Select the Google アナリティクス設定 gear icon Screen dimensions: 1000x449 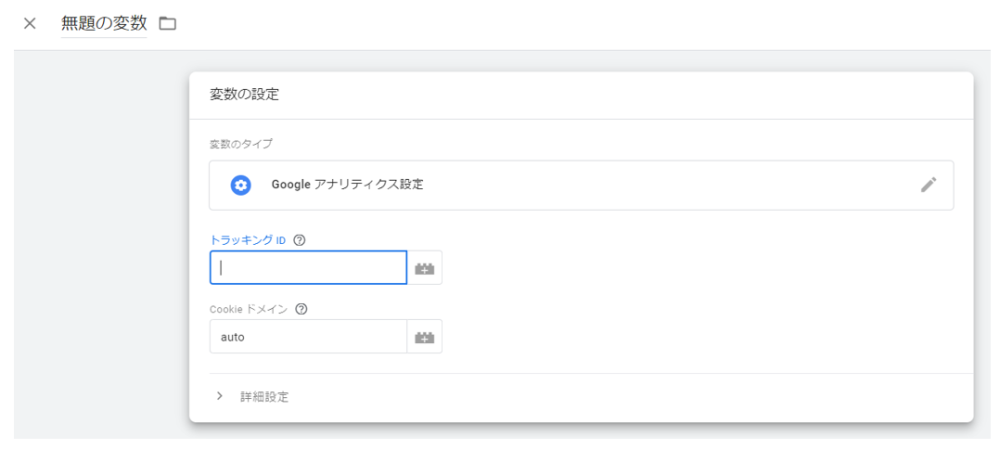pos(240,185)
